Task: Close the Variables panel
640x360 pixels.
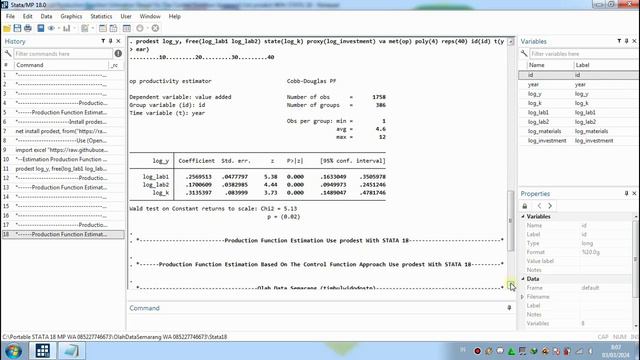Action: (x=634, y=41)
